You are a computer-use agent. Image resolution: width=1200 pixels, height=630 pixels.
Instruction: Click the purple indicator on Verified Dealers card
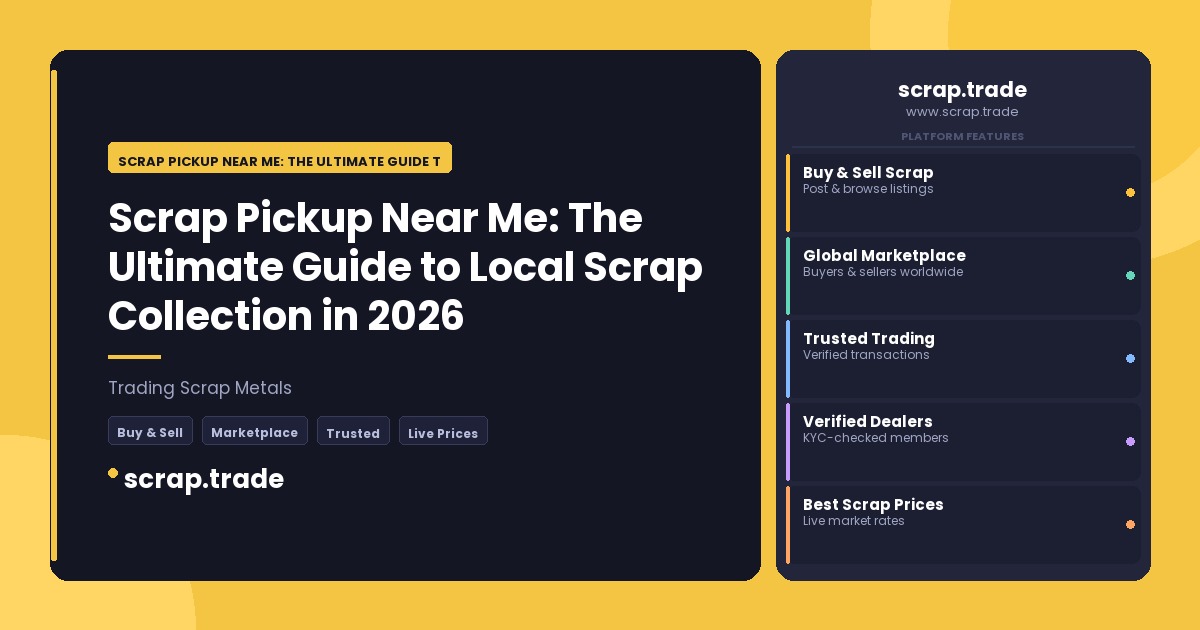(x=1130, y=441)
